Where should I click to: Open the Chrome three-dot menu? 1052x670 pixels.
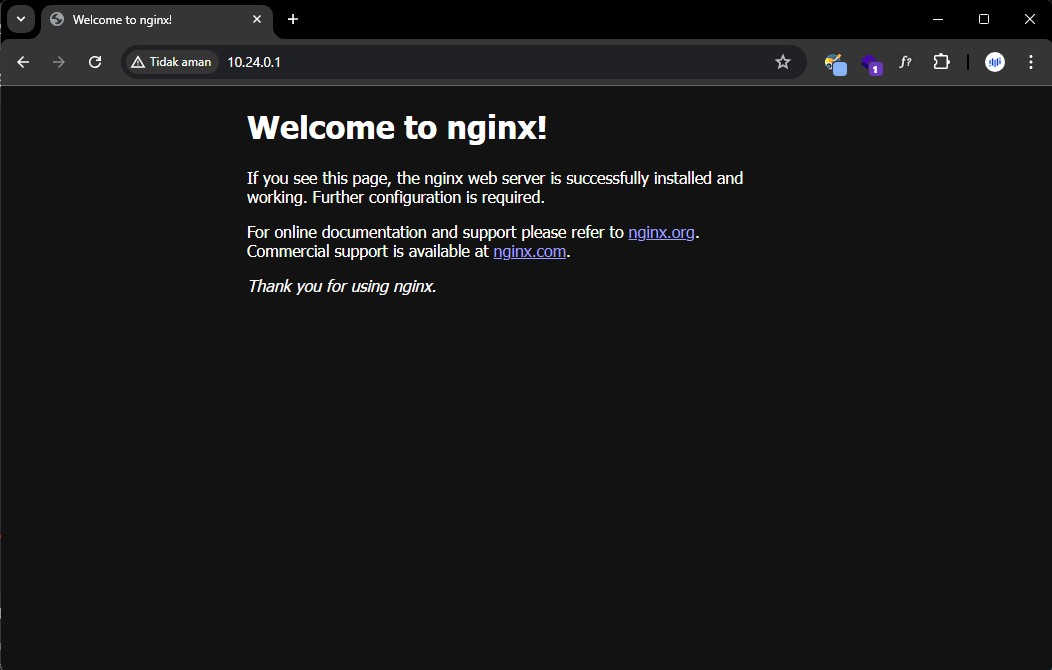(1030, 62)
